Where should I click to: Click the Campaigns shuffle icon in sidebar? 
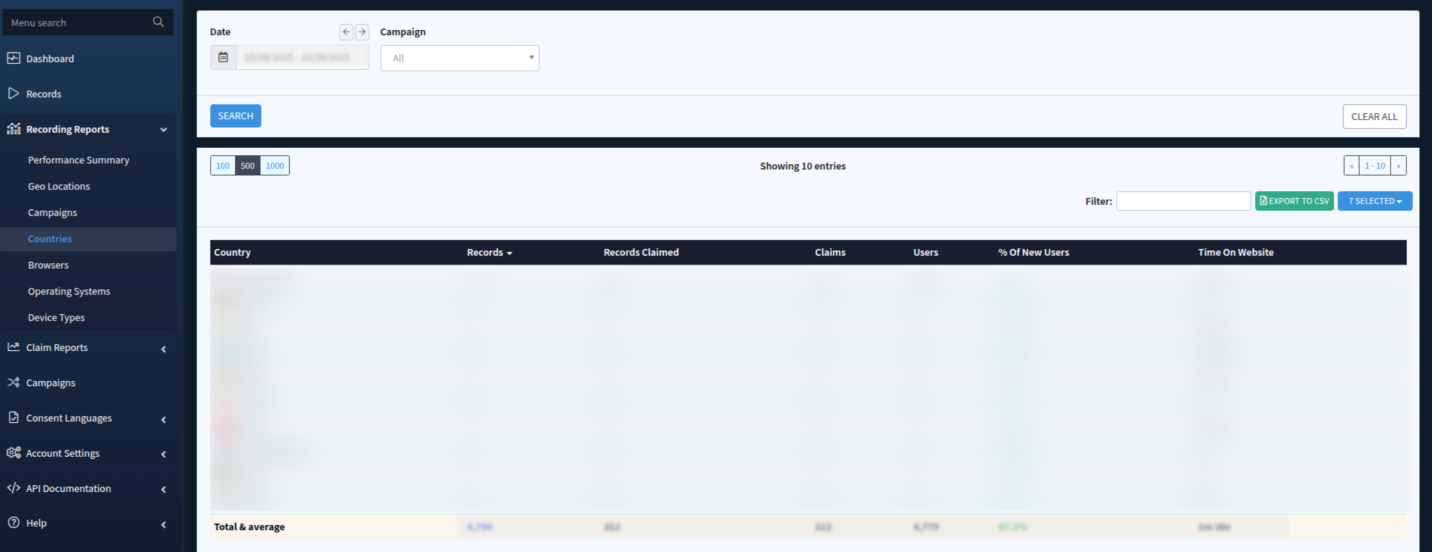coord(14,383)
